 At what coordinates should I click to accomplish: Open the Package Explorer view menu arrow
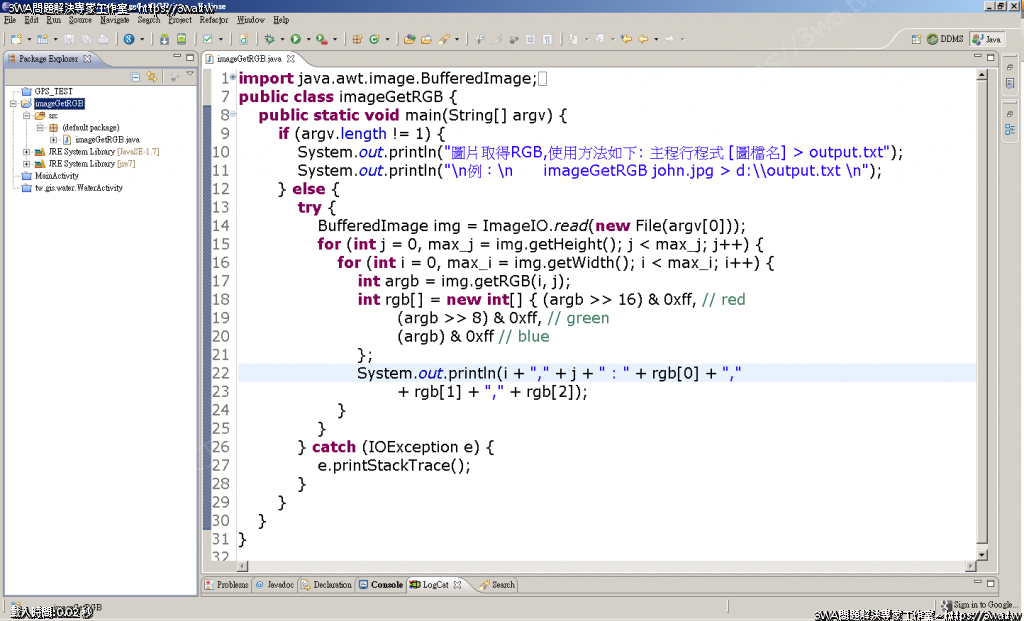[190, 74]
